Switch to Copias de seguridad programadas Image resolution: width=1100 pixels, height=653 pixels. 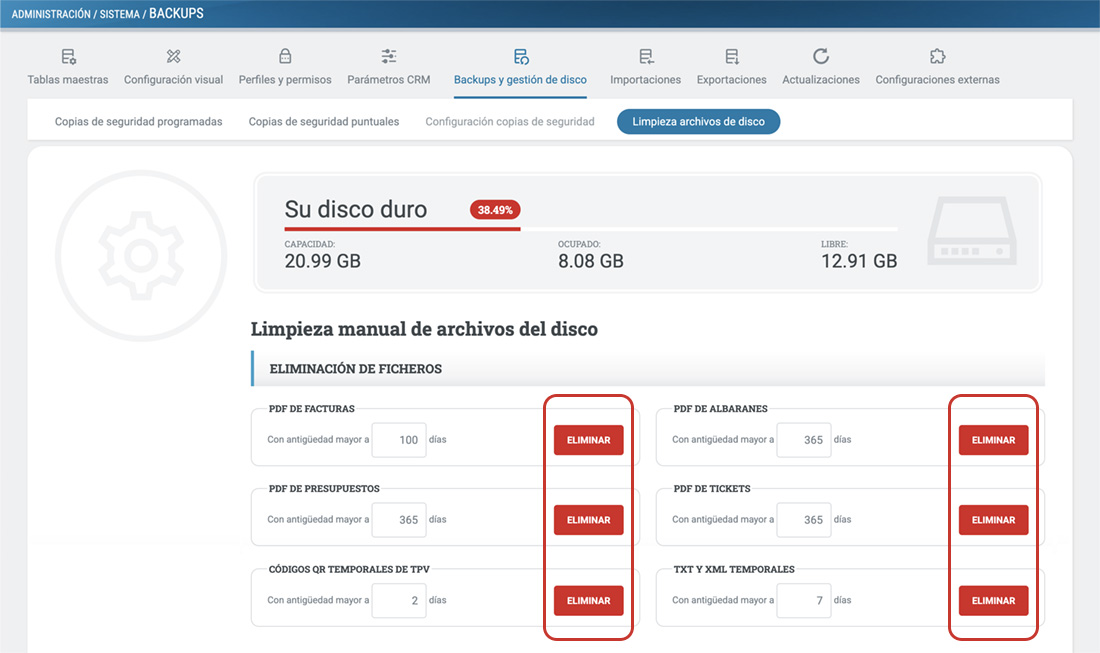138,121
